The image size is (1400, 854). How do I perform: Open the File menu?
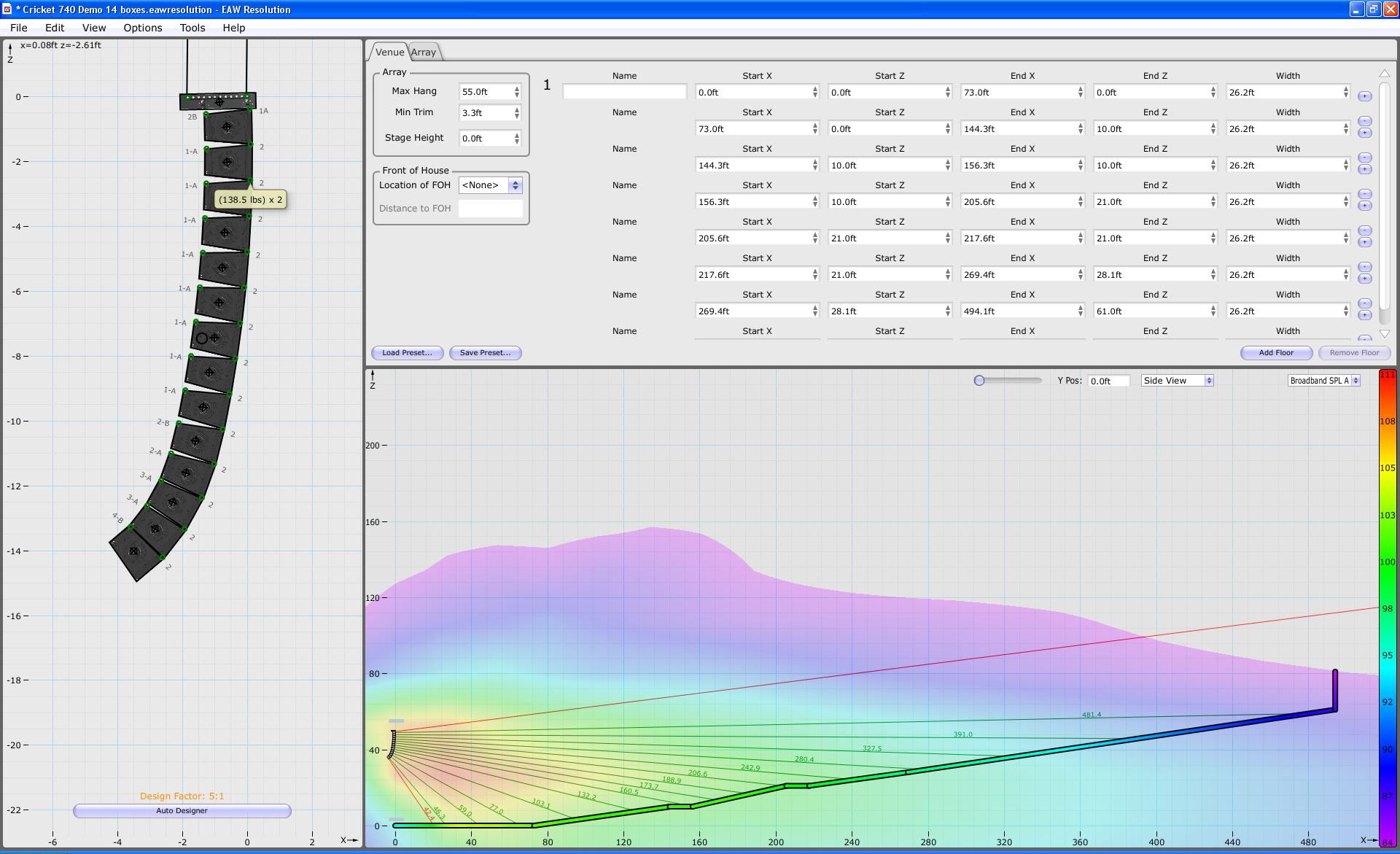(x=19, y=28)
